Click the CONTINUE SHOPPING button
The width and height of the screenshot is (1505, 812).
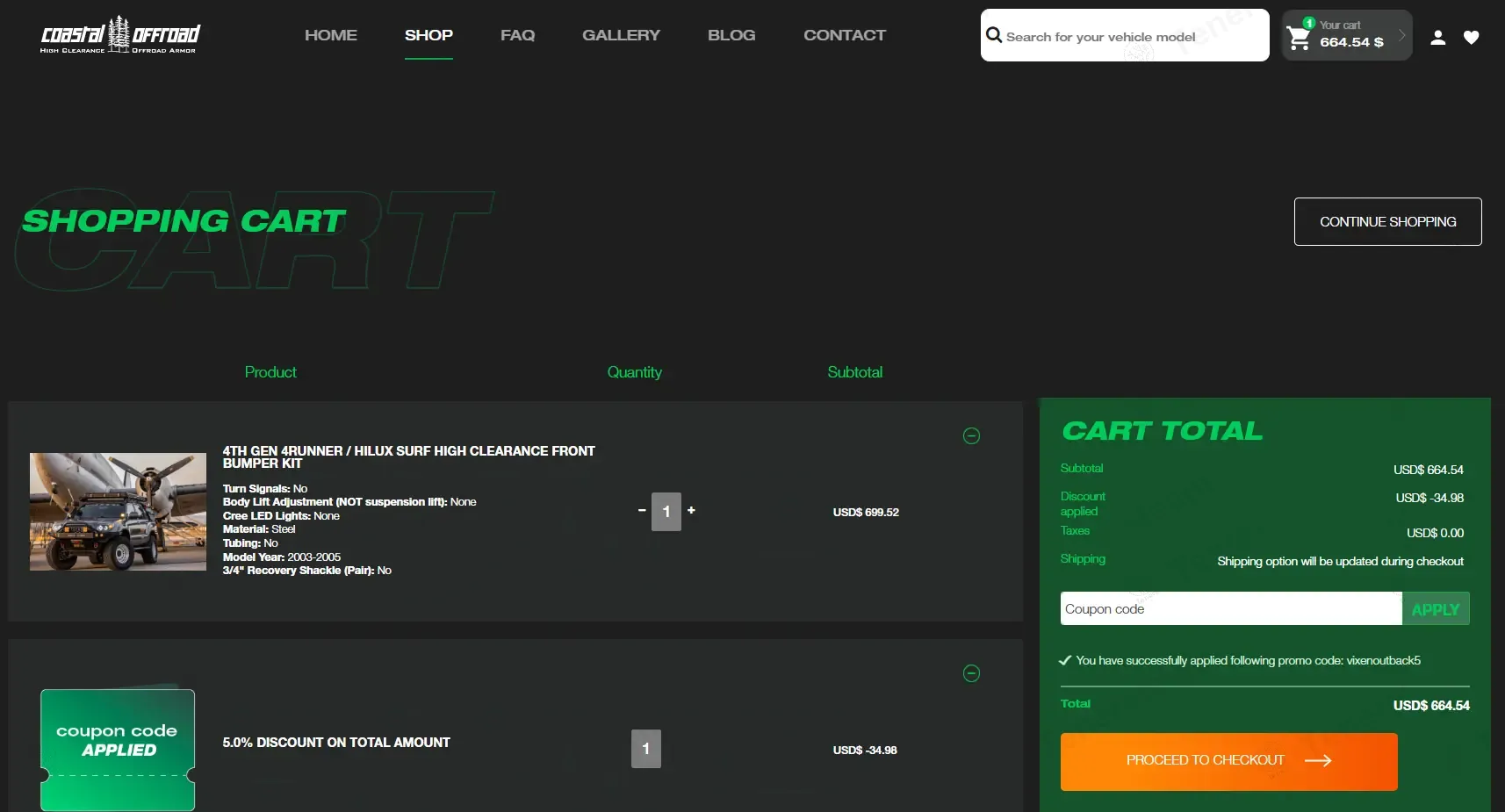(x=1387, y=221)
